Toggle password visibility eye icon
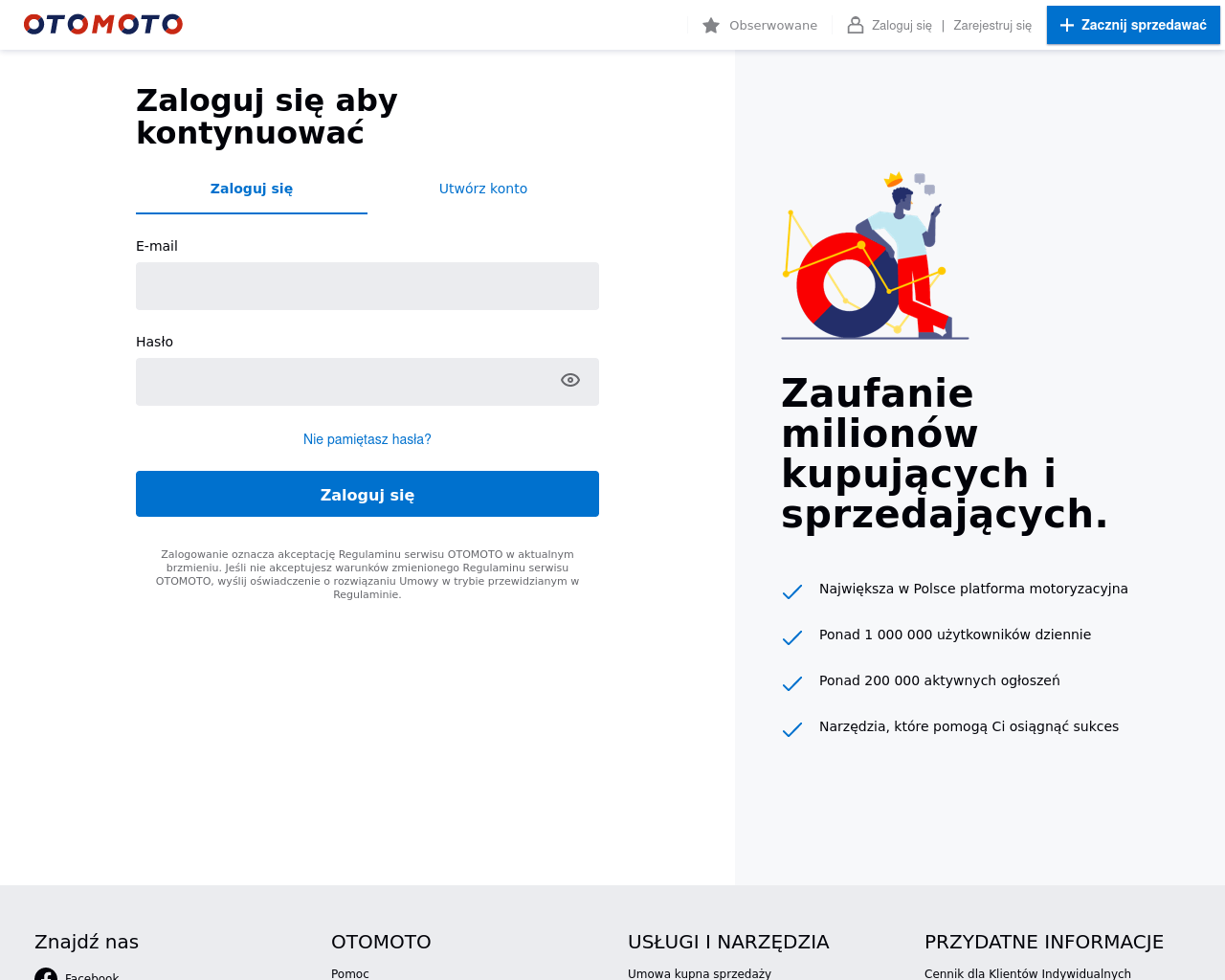The width and height of the screenshot is (1225, 980). point(570,381)
